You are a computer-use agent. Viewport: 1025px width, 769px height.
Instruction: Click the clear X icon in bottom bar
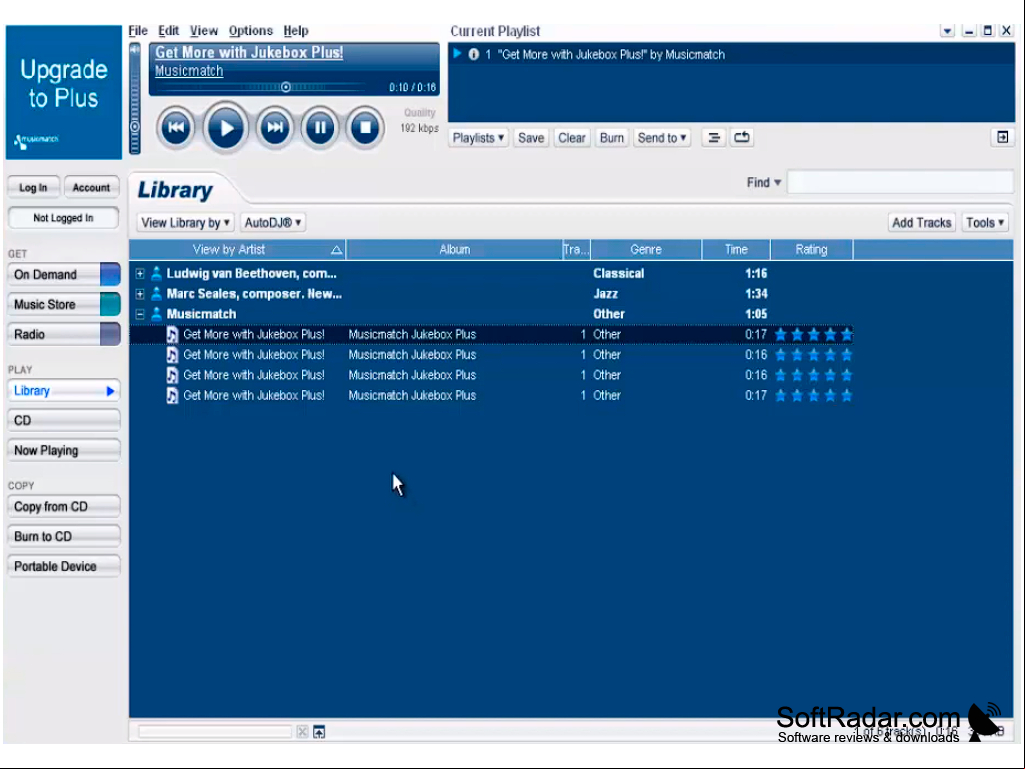click(302, 732)
